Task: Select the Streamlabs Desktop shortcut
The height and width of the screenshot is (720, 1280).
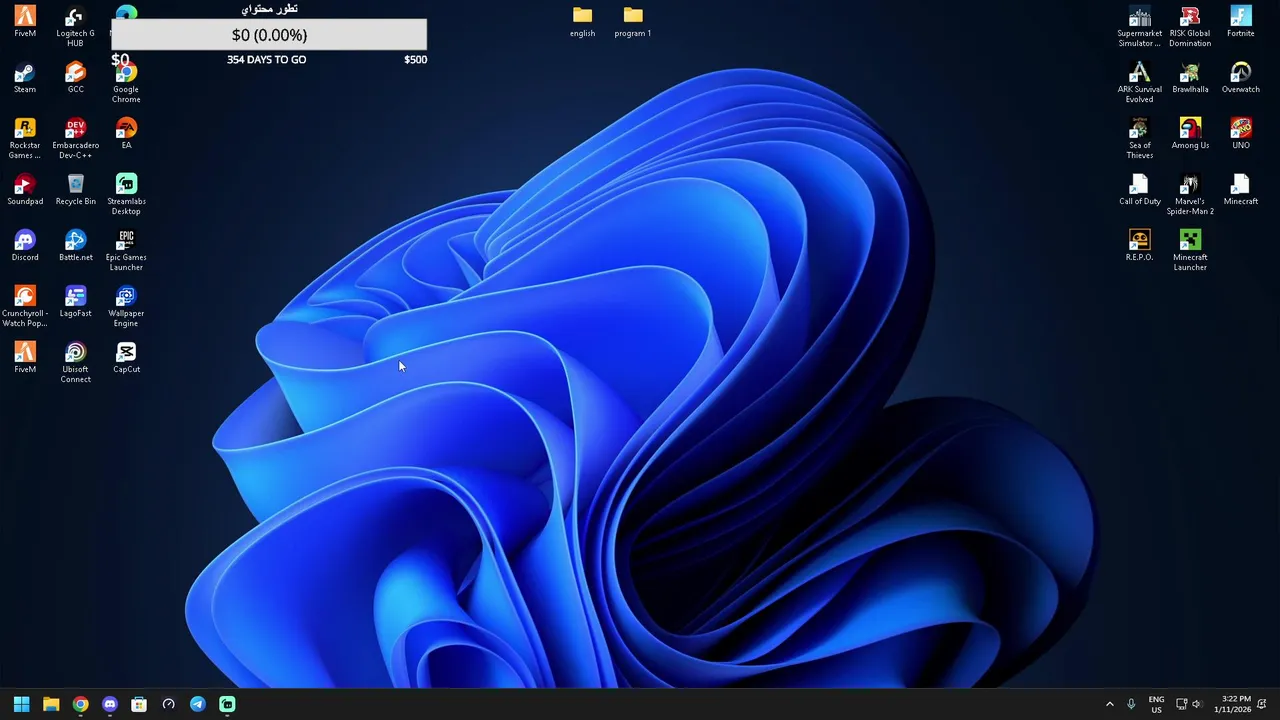Action: point(126,195)
